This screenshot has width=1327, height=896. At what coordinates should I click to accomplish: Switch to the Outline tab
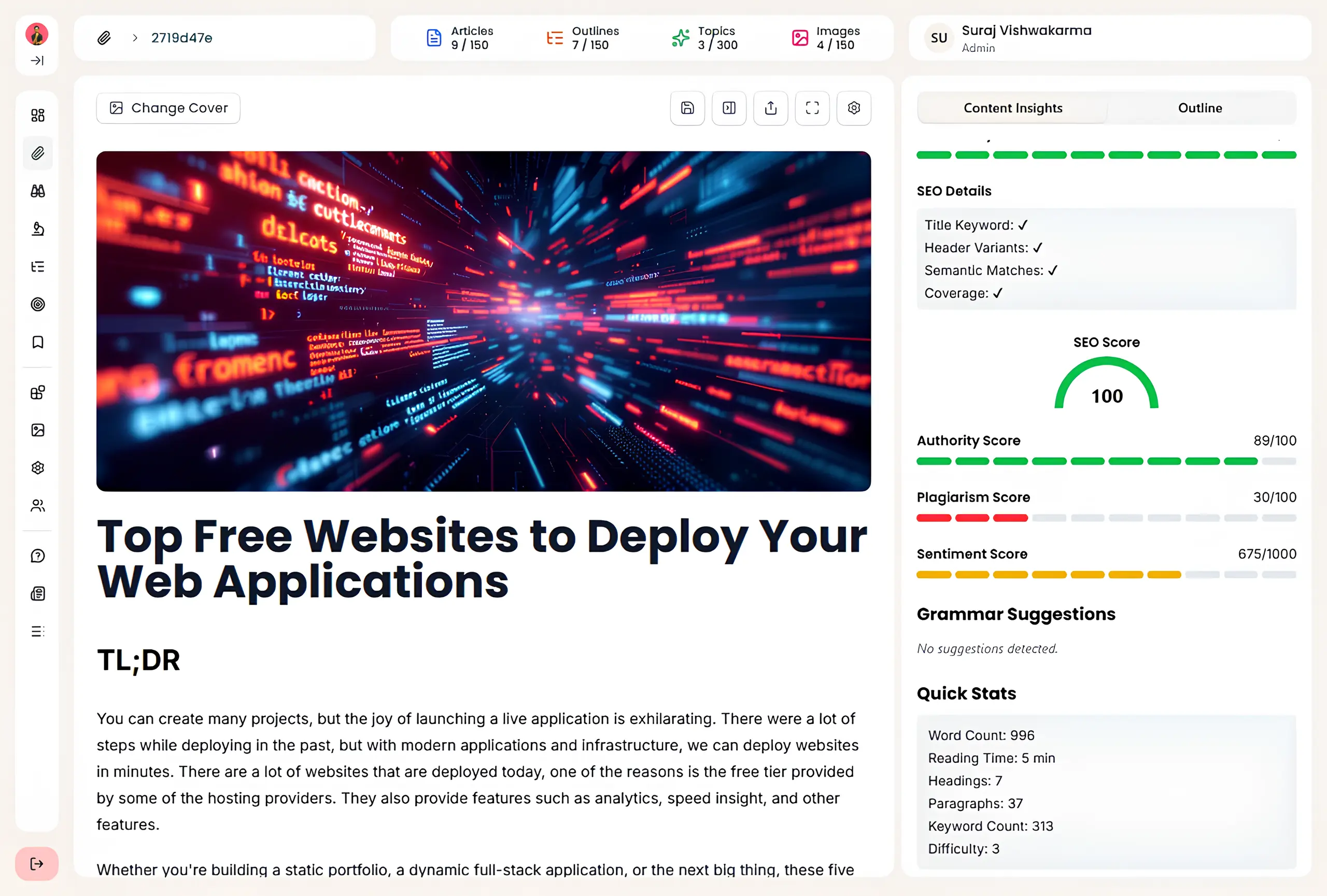tap(1199, 108)
